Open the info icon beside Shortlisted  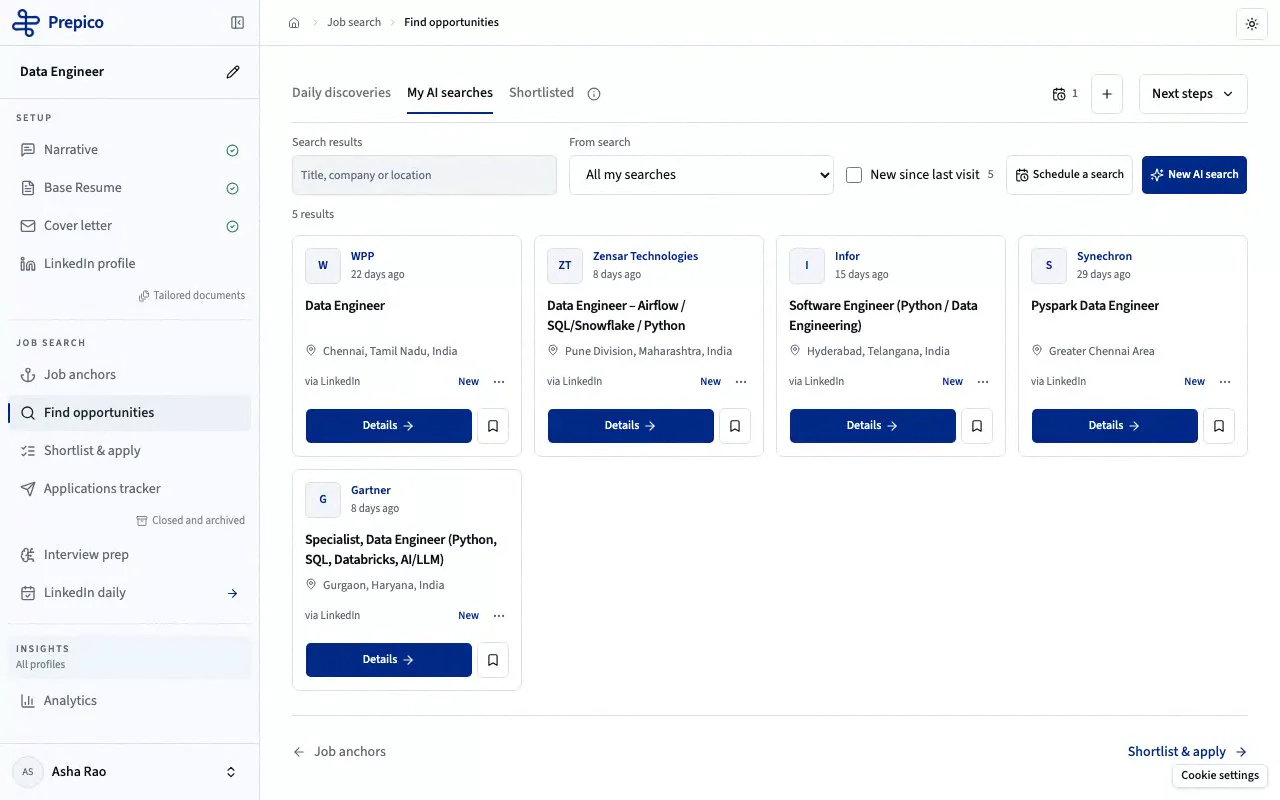tap(594, 94)
